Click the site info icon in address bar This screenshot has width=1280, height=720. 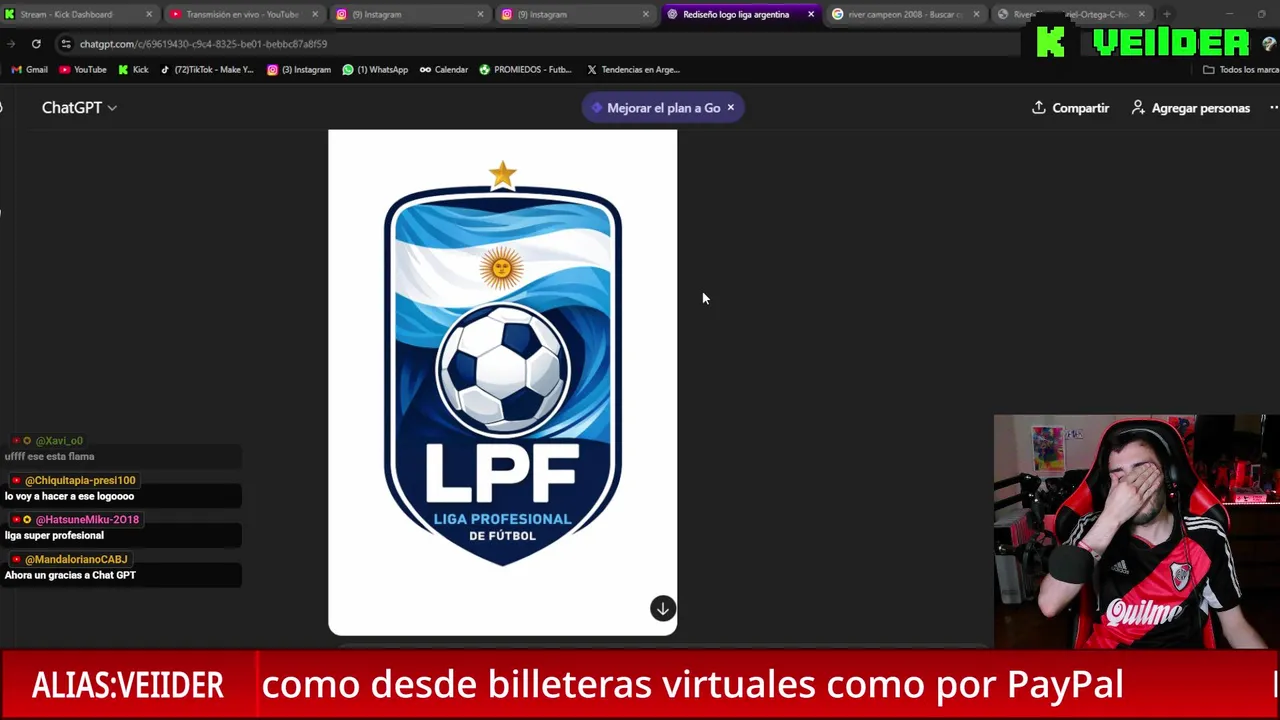coord(66,44)
